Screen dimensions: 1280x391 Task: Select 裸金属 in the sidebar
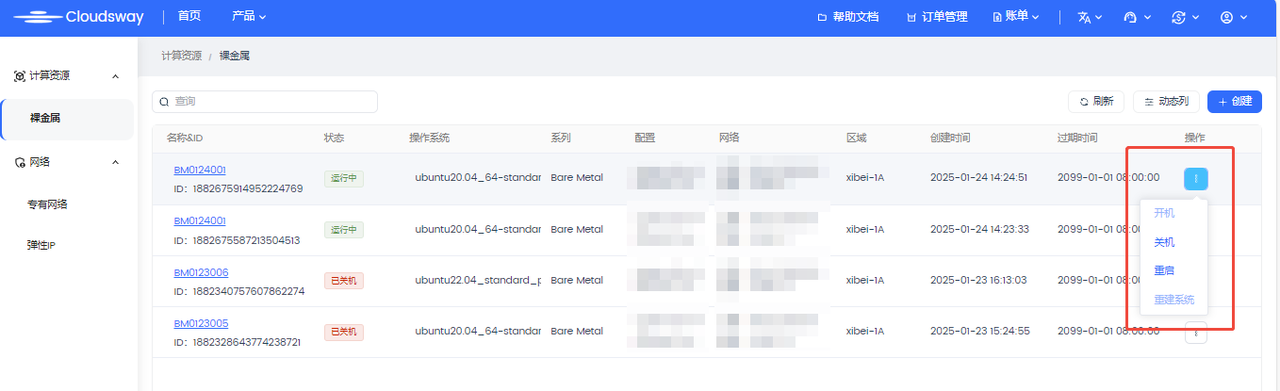(67, 119)
